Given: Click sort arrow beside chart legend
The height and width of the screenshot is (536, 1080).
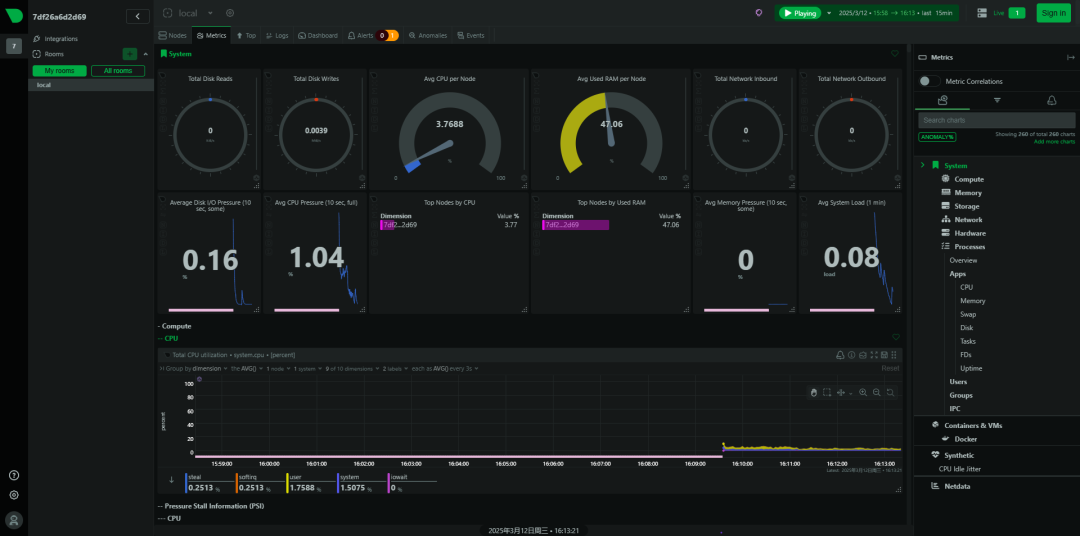Looking at the screenshot, I should point(171,480).
